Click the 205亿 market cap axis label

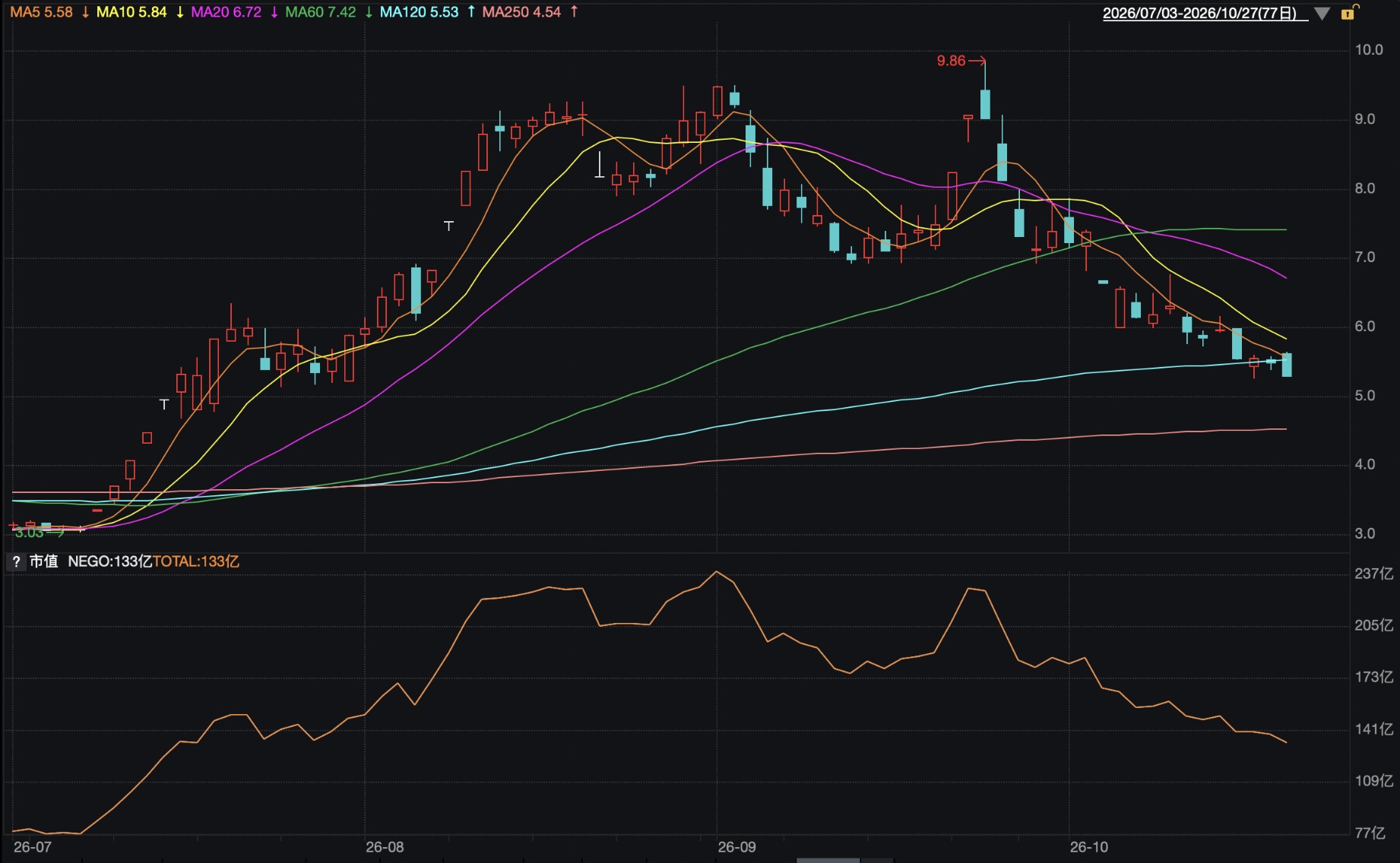(x=1374, y=625)
